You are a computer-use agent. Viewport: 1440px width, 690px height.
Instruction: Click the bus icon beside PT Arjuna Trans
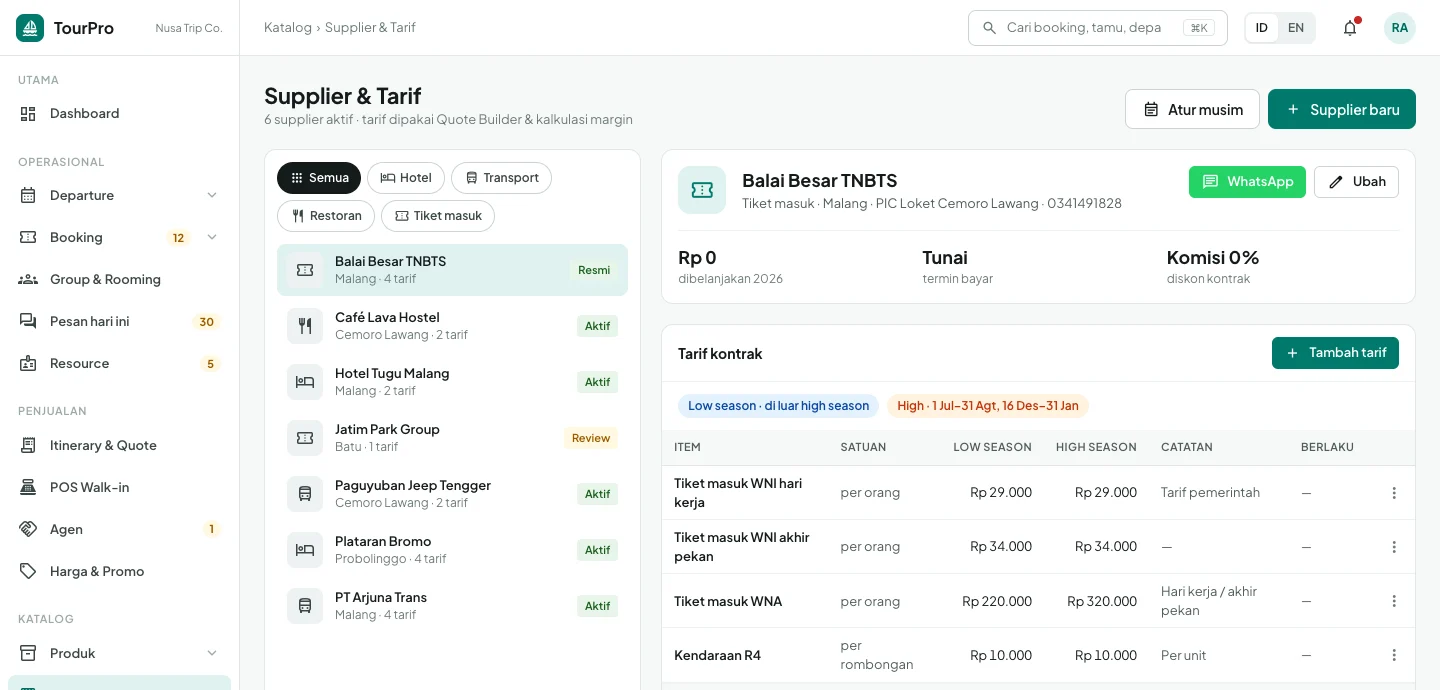point(305,606)
